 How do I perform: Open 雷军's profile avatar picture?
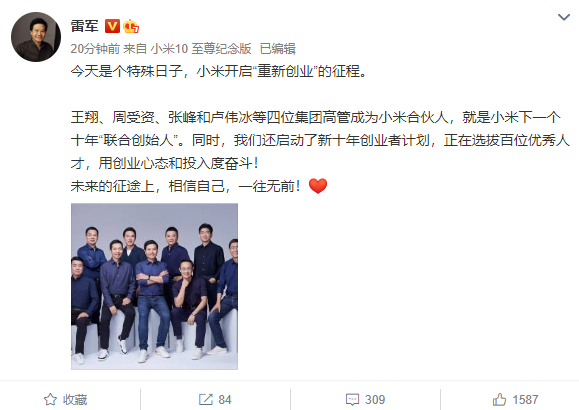[36, 37]
